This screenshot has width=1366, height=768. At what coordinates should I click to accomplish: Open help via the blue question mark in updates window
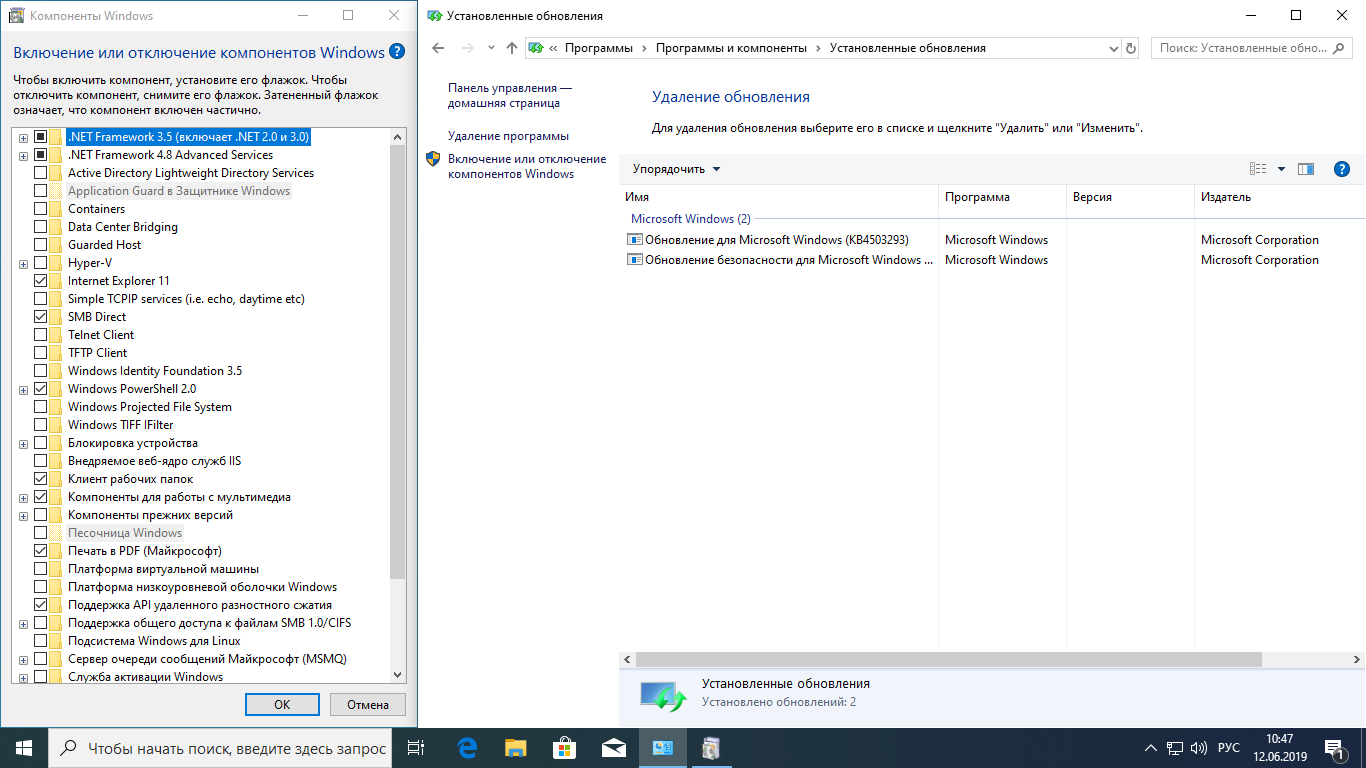(x=1343, y=169)
